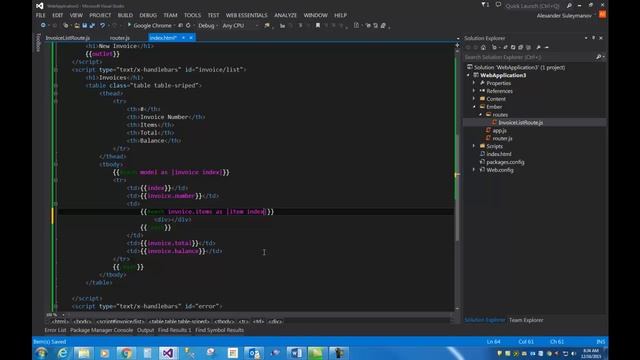Image resolution: width=640 pixels, height=360 pixels.
Task: Expand the Content folder
Action: coord(474,99)
